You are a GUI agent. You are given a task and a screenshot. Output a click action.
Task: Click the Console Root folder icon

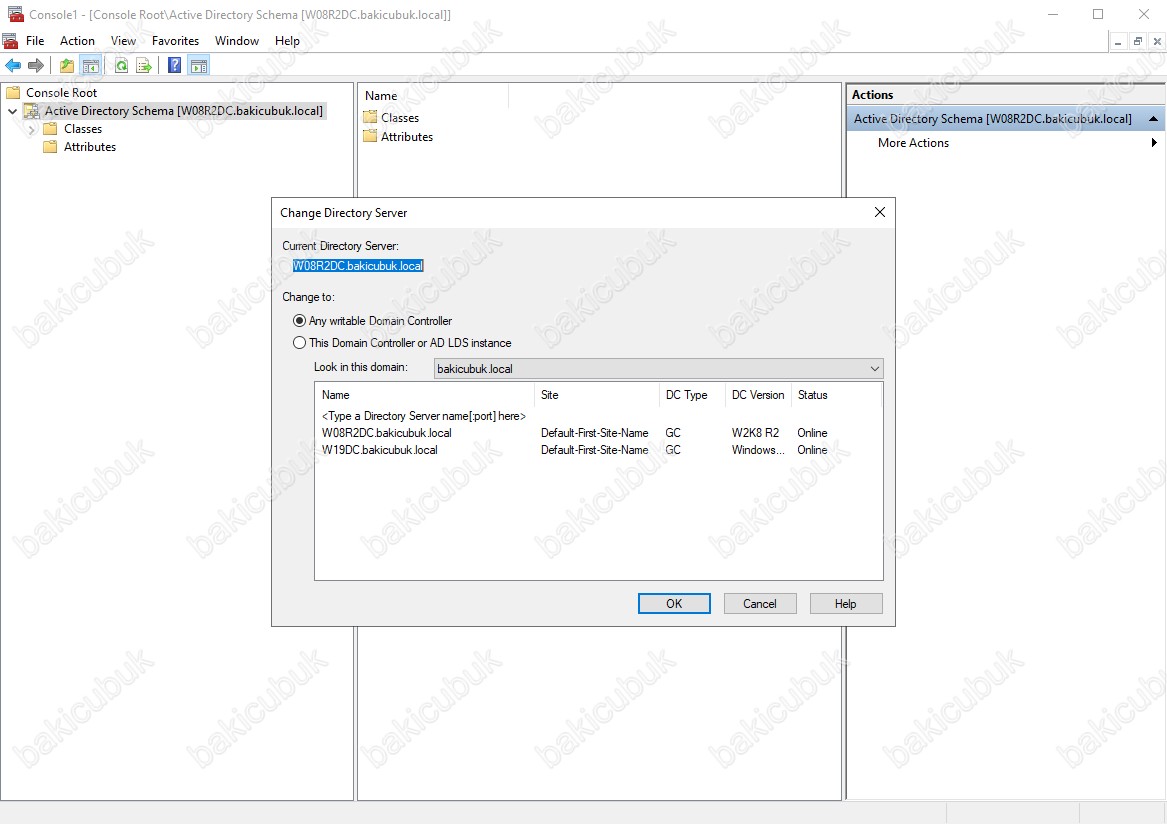click(13, 92)
